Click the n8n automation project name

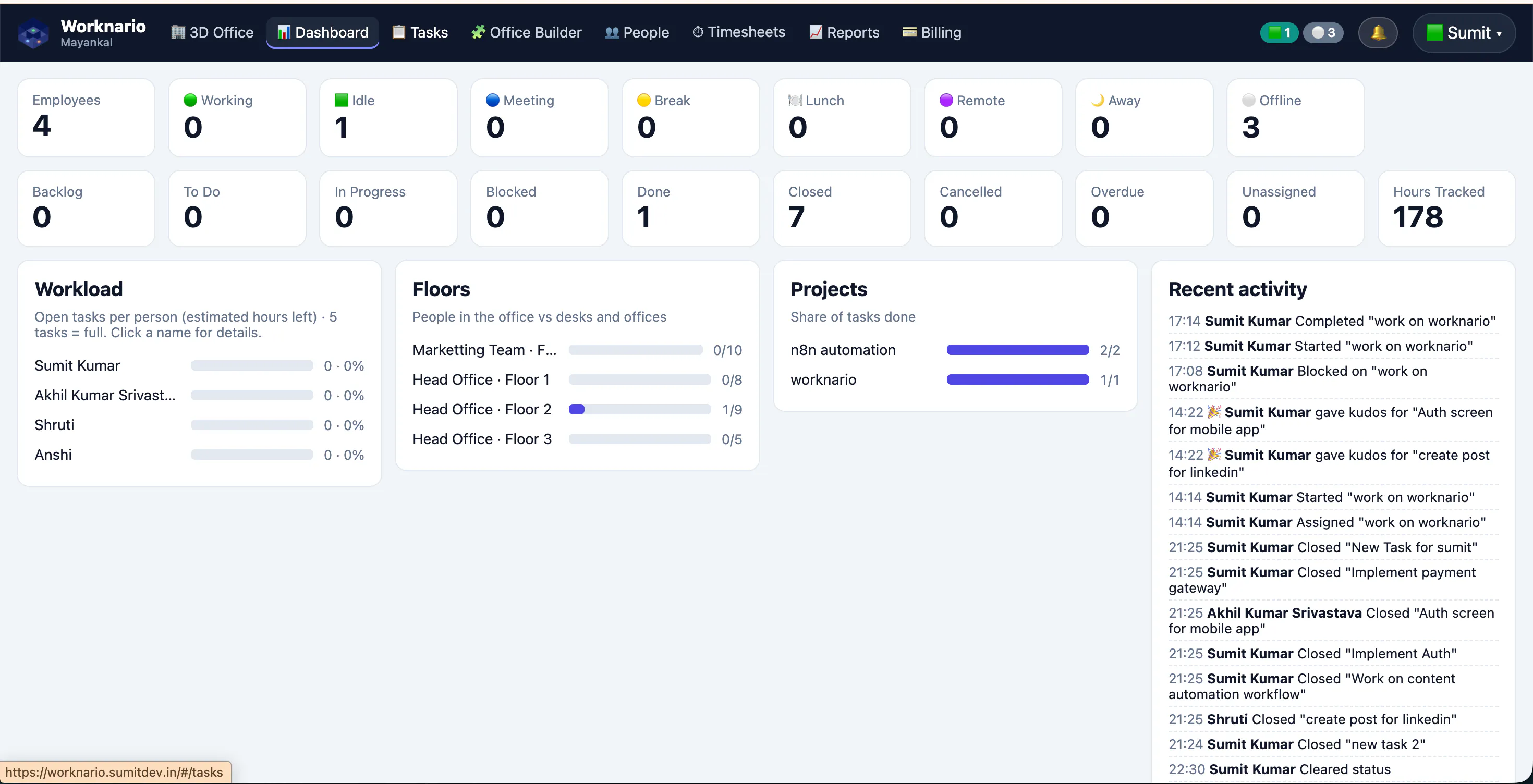843,350
